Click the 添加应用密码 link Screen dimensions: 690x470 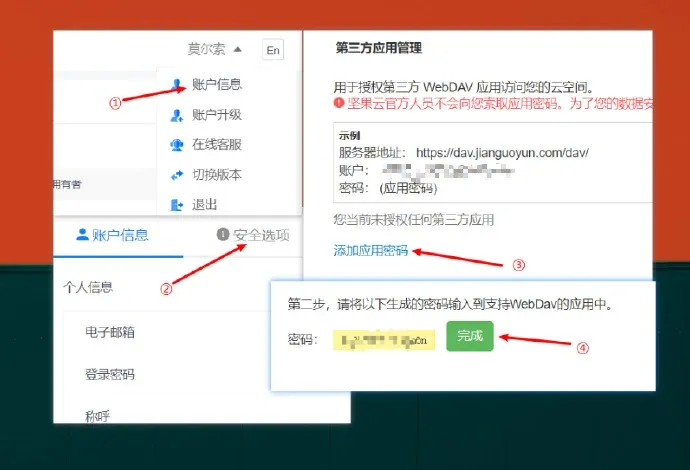[x=370, y=250]
